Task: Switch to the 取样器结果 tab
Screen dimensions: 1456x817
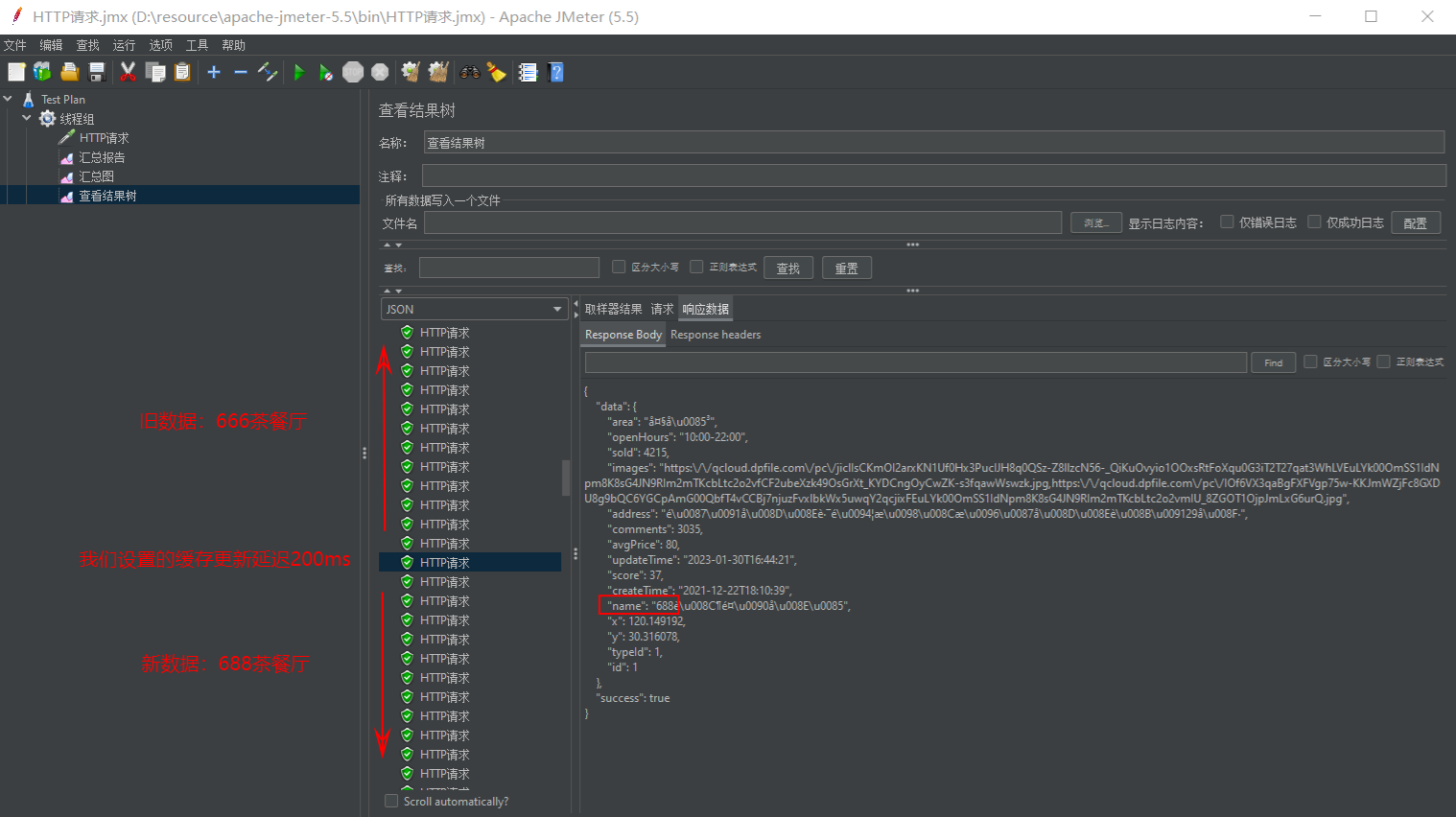Action: point(613,309)
